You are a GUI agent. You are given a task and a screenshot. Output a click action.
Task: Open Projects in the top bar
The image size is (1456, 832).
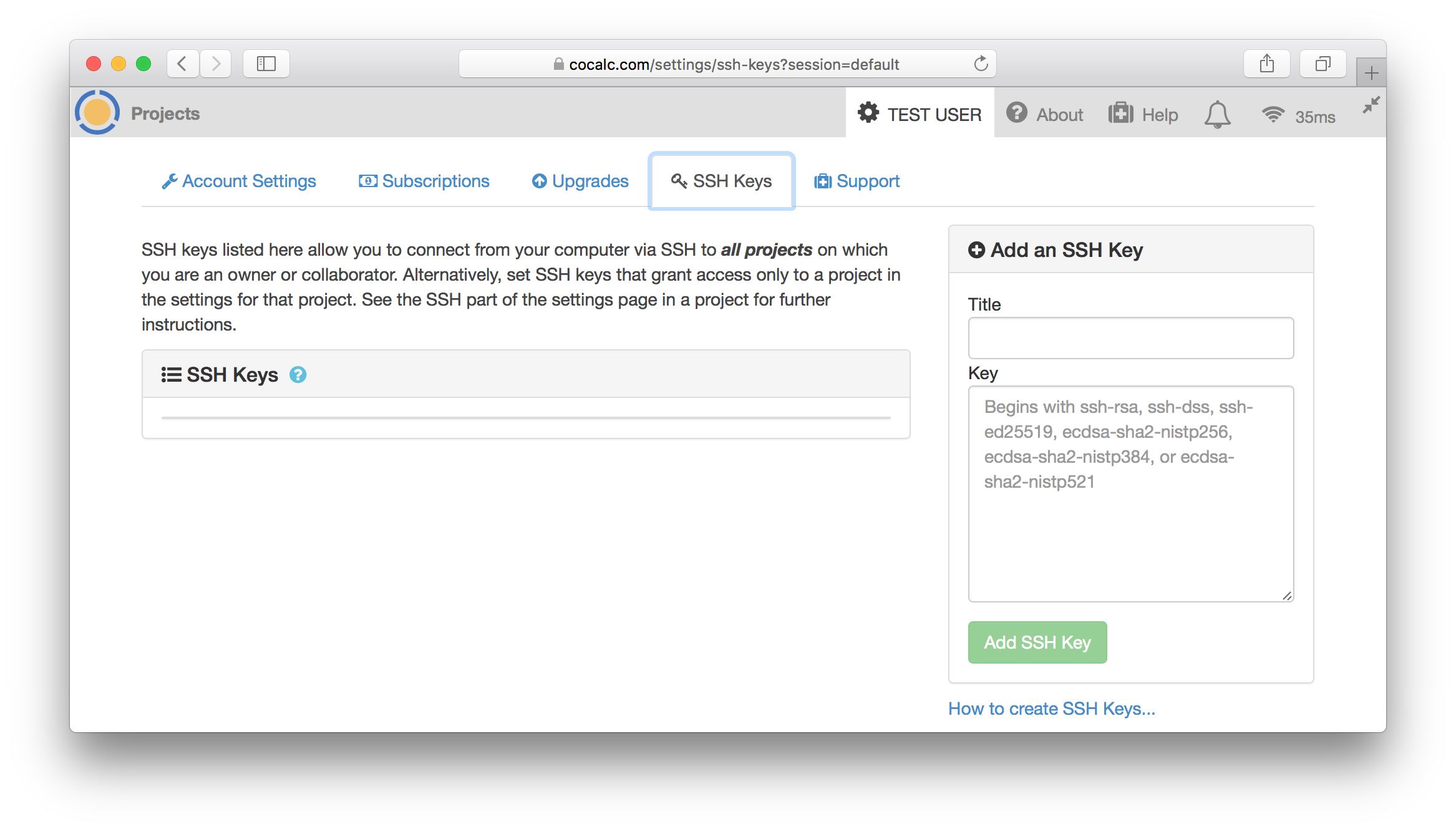coord(165,114)
